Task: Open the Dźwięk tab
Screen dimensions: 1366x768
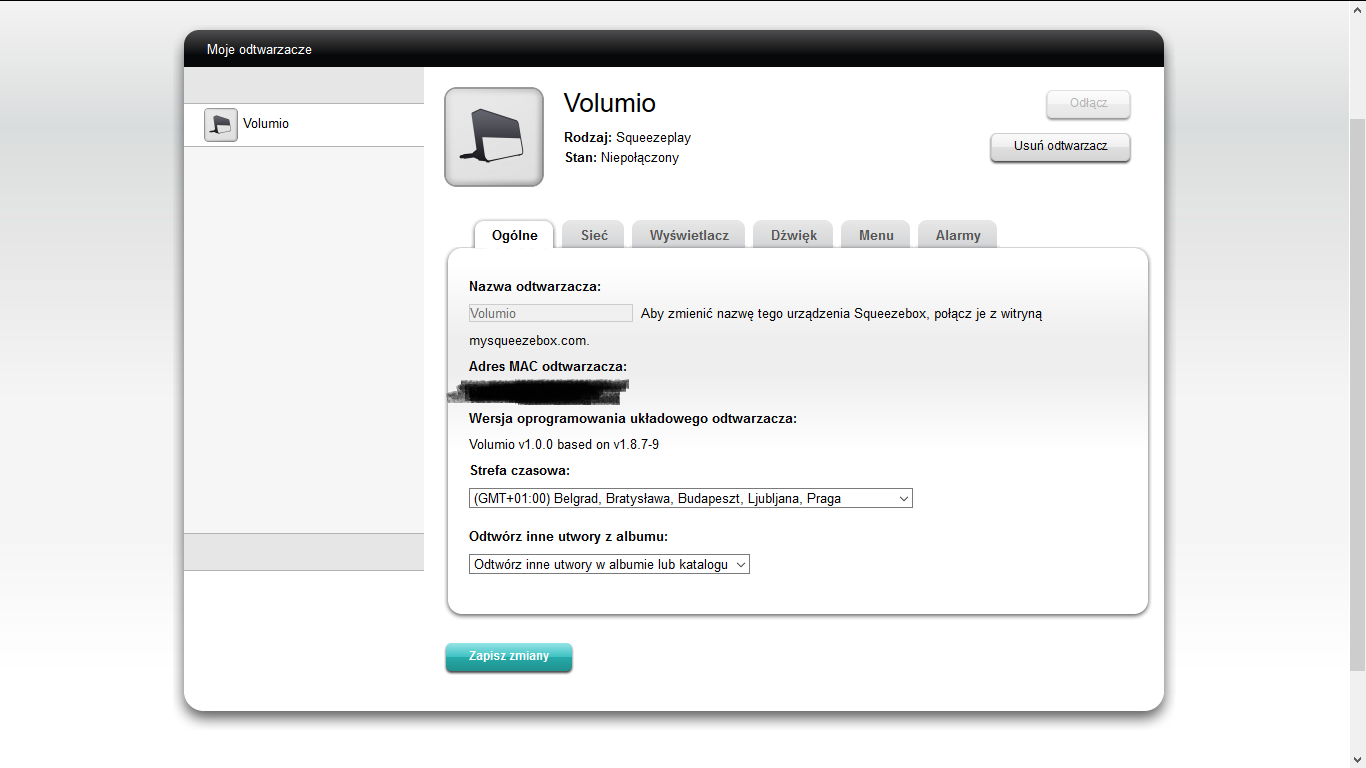Action: pos(794,235)
